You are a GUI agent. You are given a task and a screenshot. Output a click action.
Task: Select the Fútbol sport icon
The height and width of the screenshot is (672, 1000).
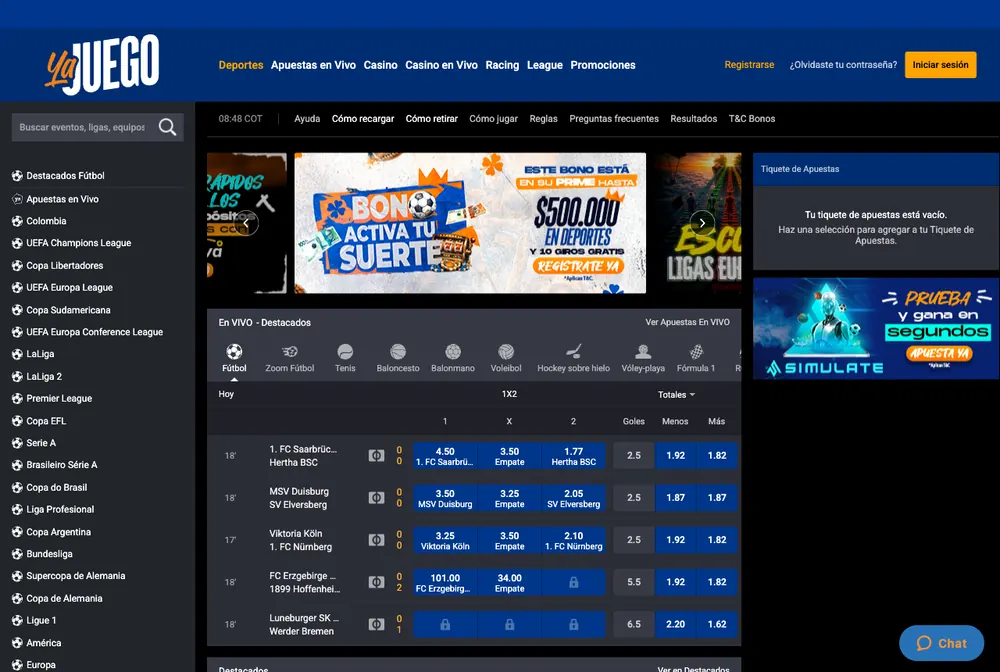click(x=234, y=351)
